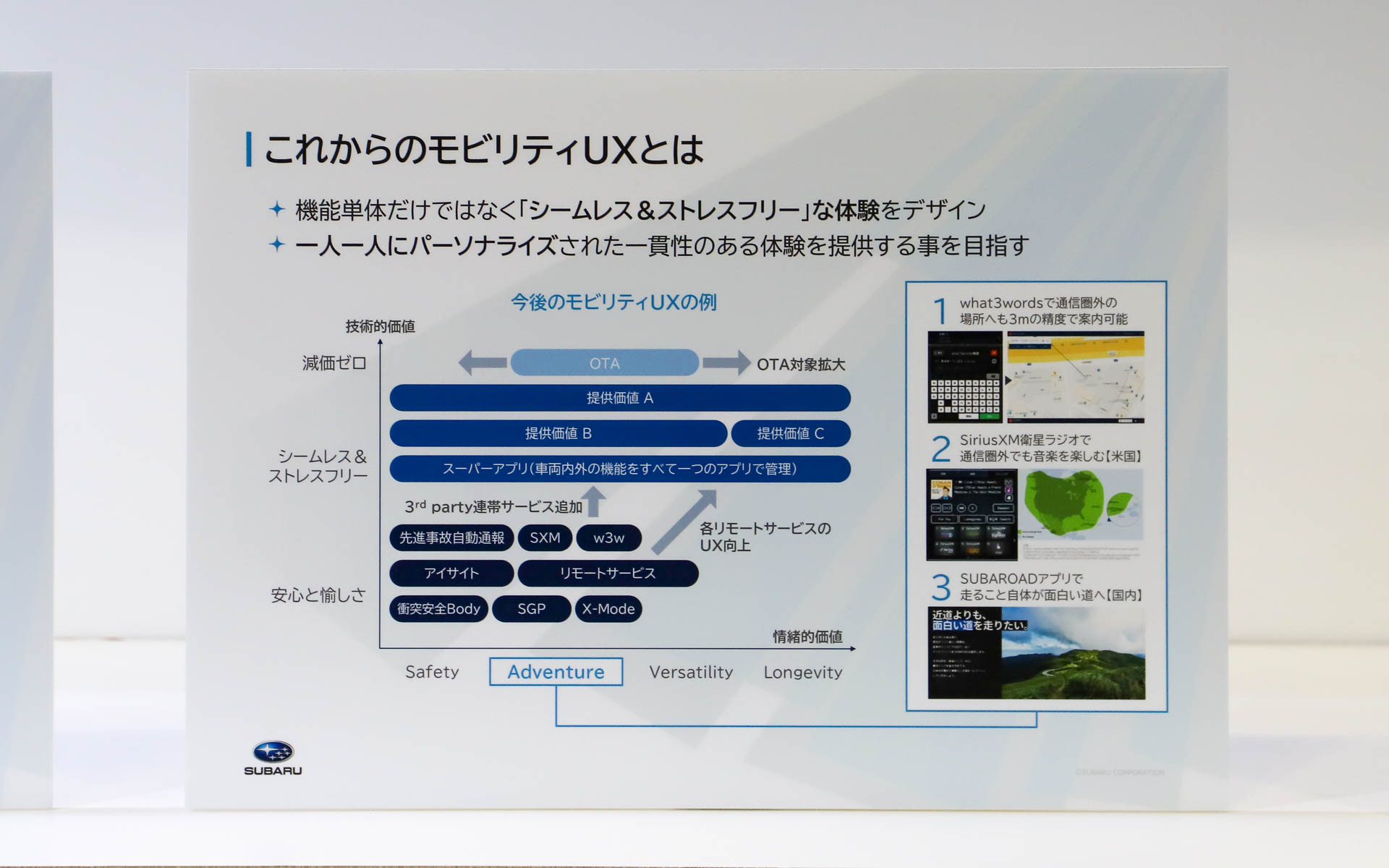The width and height of the screenshot is (1389, 868).
Task: Click the star bullet before シームレス＆ストレスフリー text
Action: click(277, 208)
